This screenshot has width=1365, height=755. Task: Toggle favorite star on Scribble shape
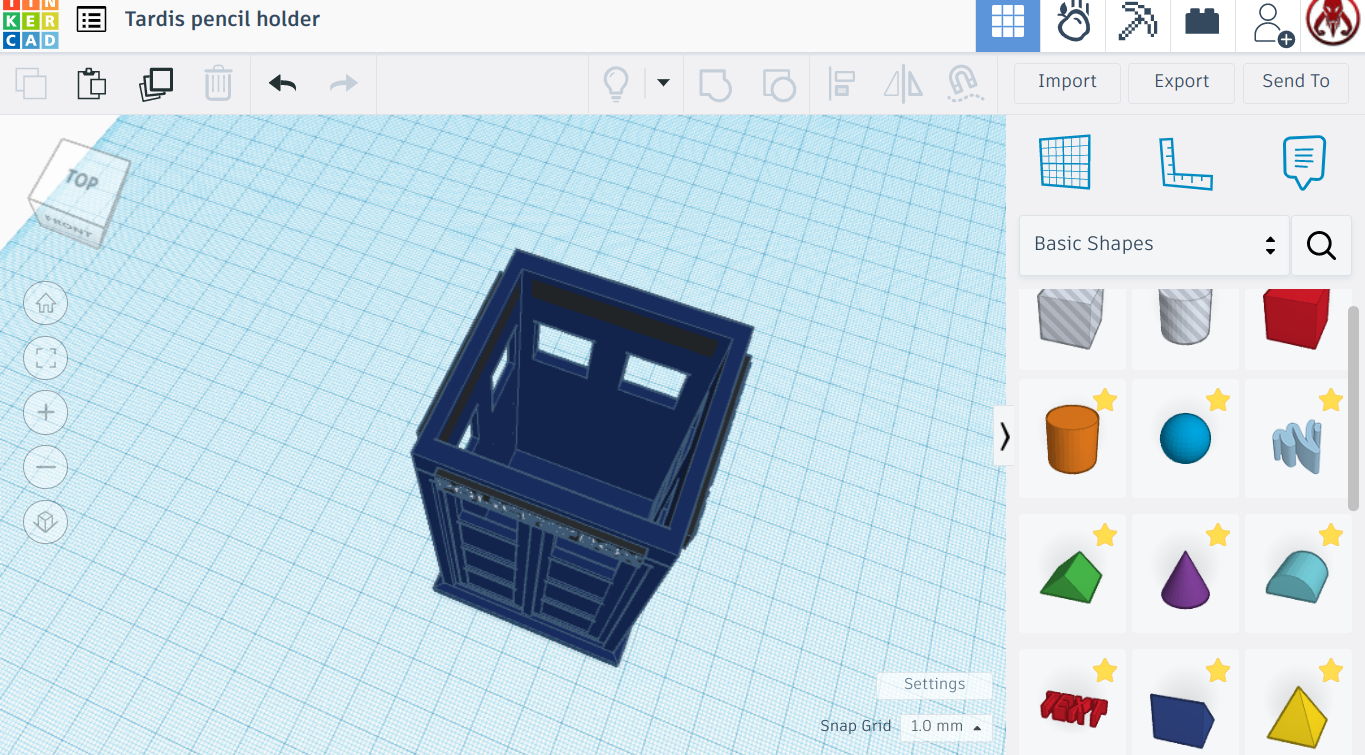click(x=1331, y=400)
